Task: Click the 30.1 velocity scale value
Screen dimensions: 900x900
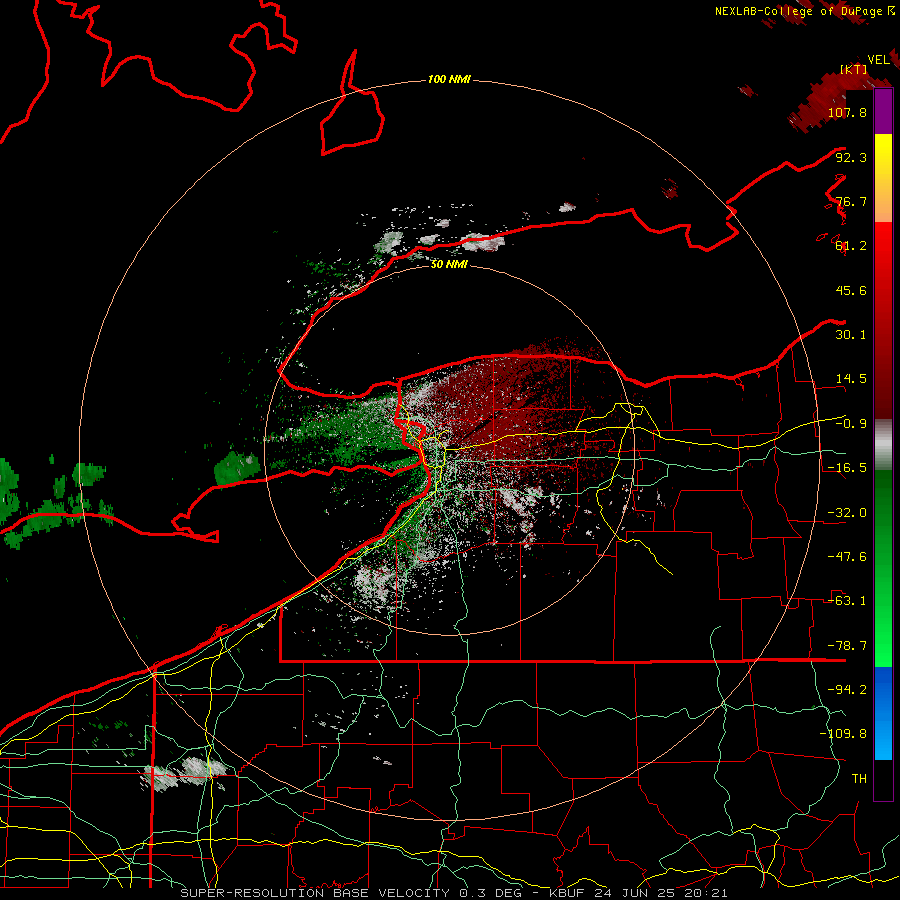Action: 851,335
